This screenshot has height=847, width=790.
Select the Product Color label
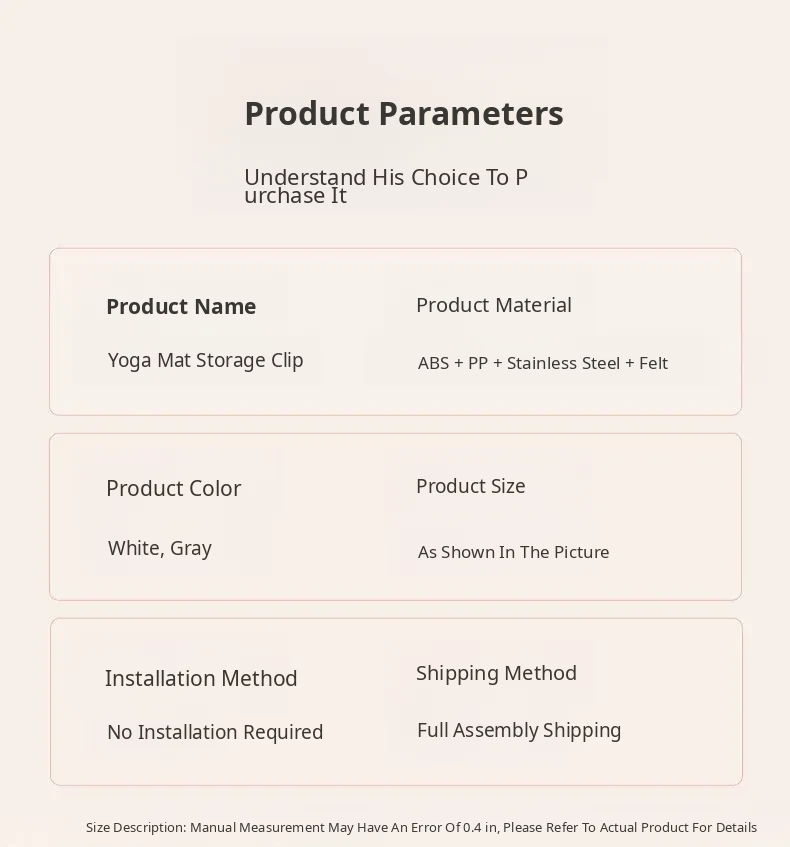tap(173, 489)
